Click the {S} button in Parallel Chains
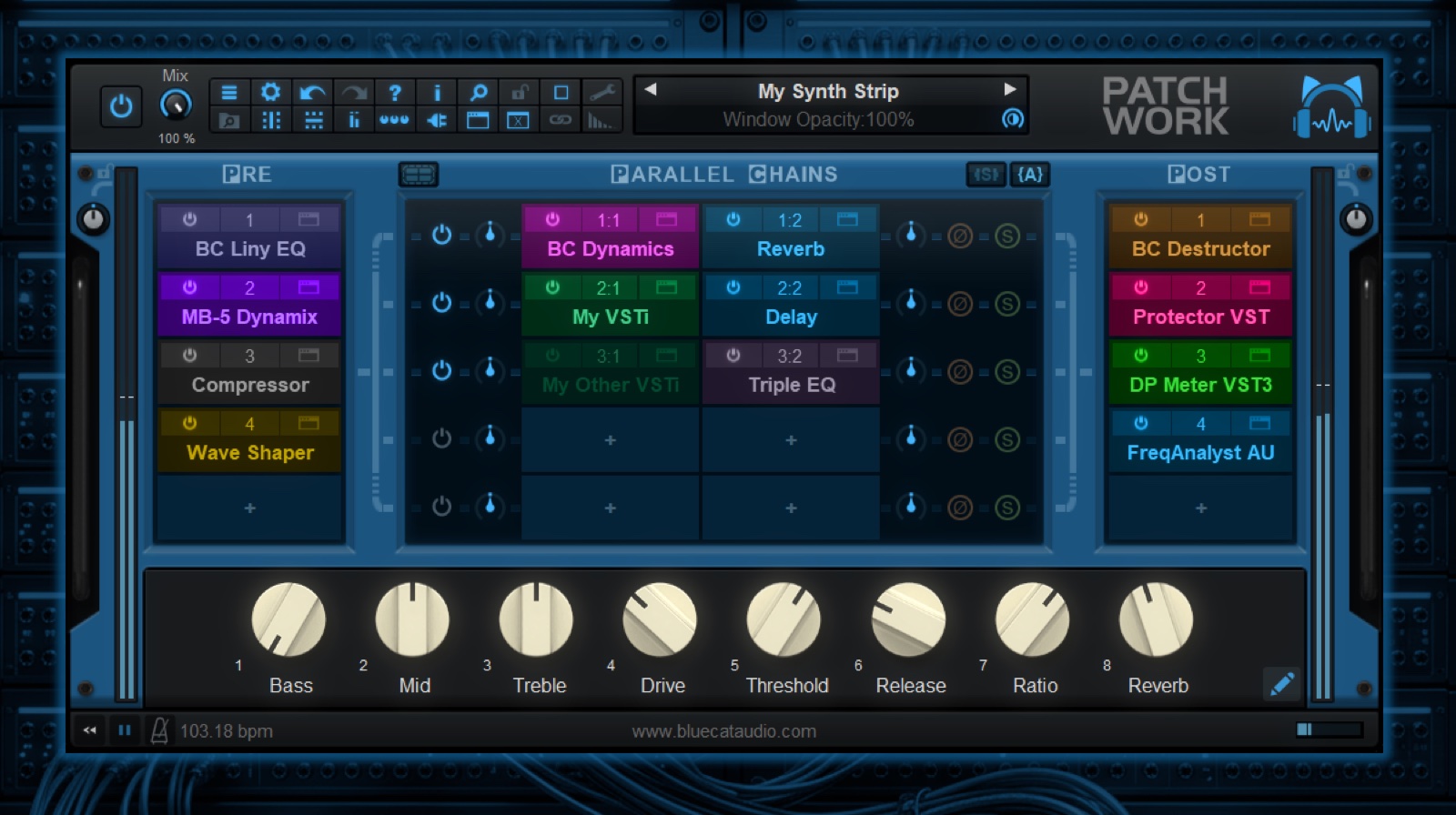This screenshot has height=815, width=1456. pos(986,175)
